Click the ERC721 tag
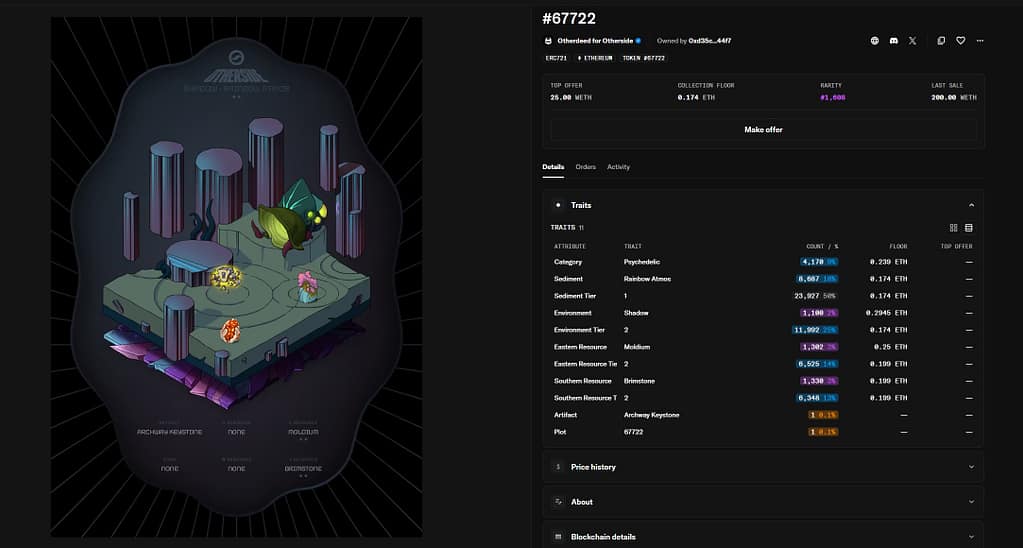This screenshot has width=1023, height=548. (x=557, y=58)
